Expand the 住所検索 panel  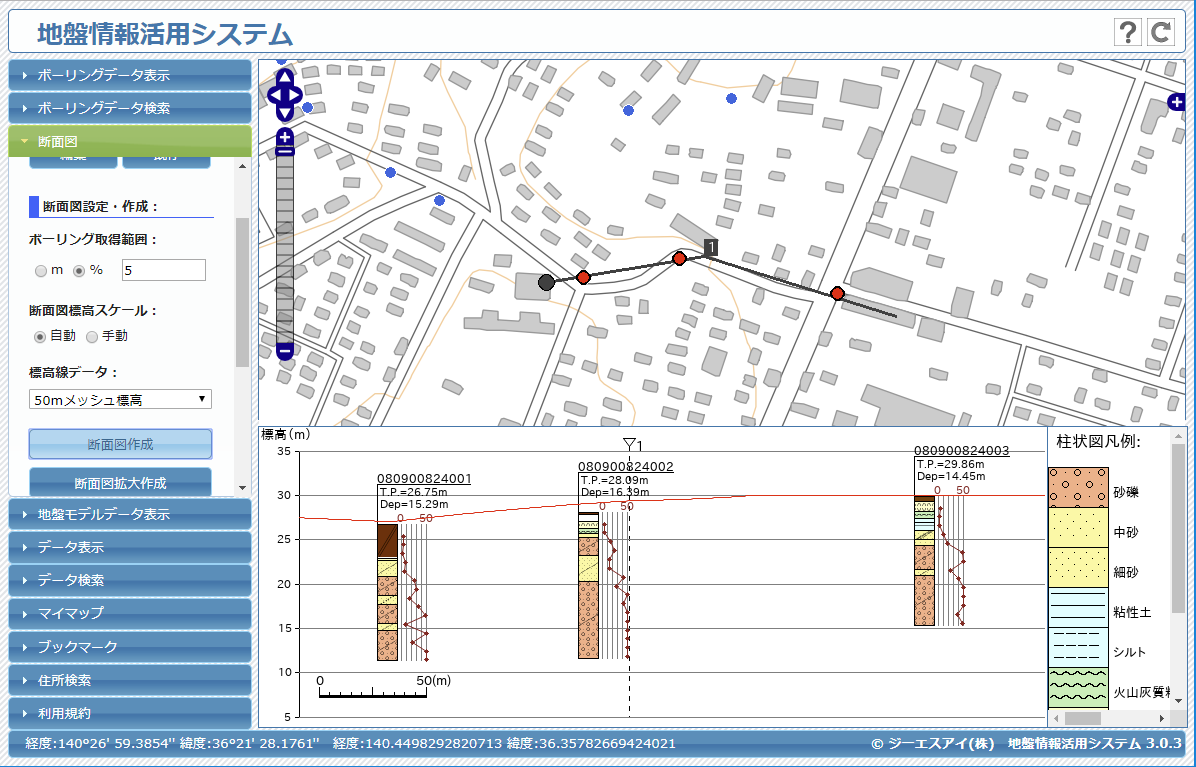(x=130, y=680)
